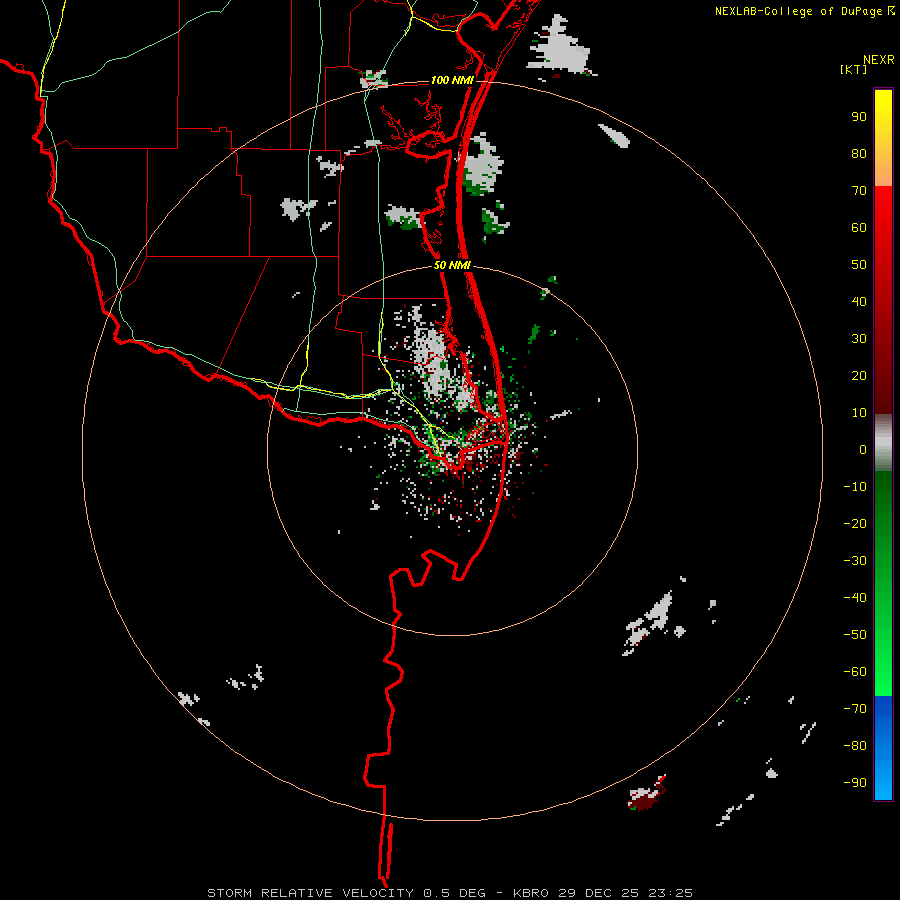The image size is (900, 900).
Task: Click the [KT] units label
Action: (854, 69)
